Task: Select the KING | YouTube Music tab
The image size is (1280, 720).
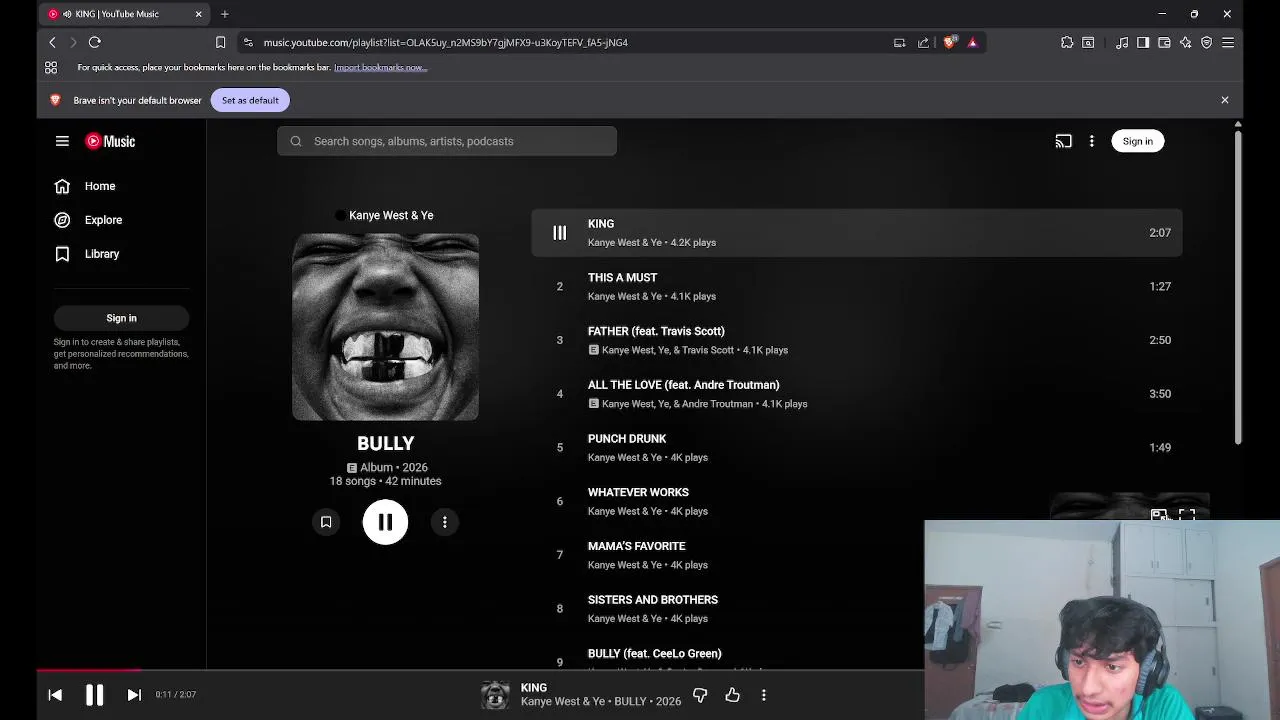Action: click(124, 14)
